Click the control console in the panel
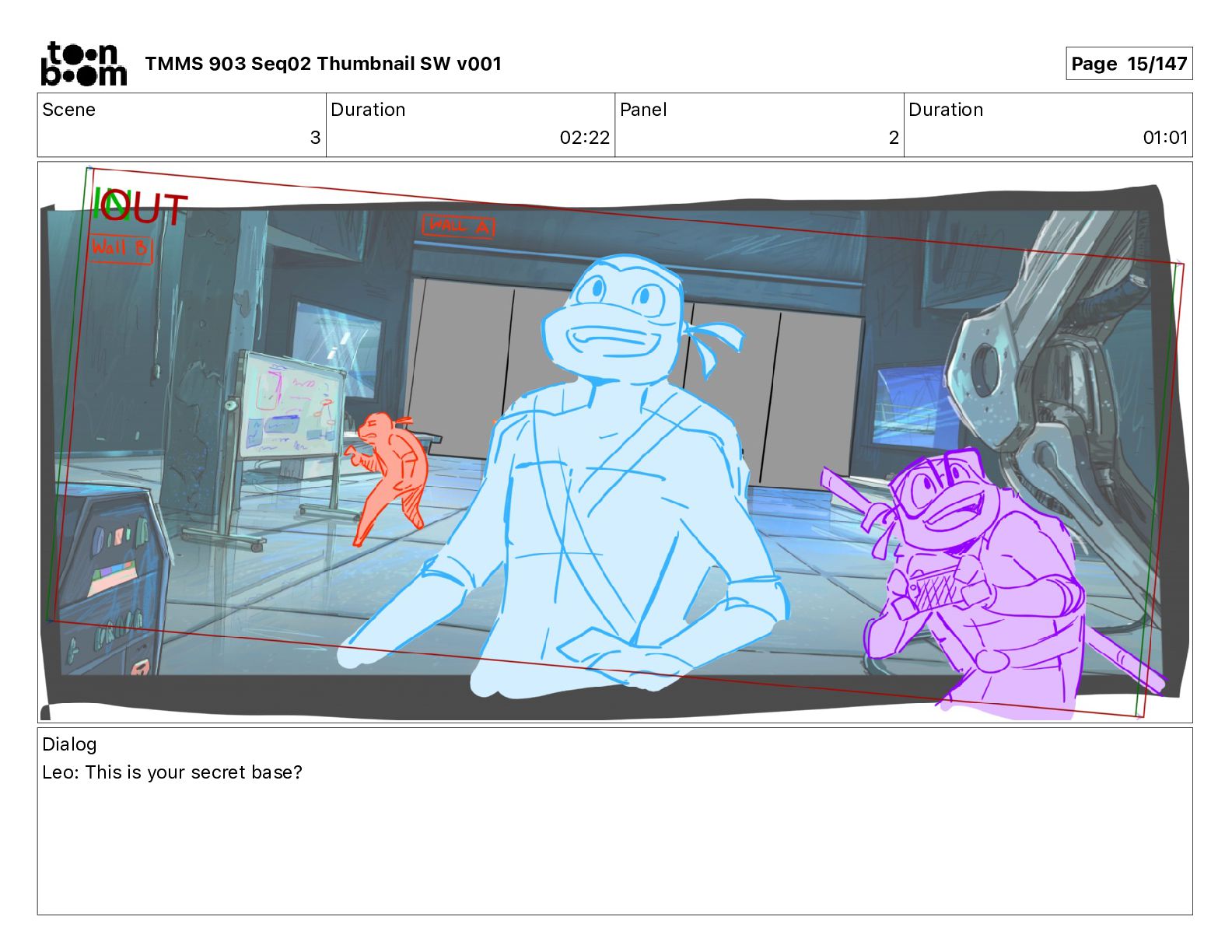Image resolution: width=1232 pixels, height=952 pixels. pyautogui.click(x=113, y=579)
